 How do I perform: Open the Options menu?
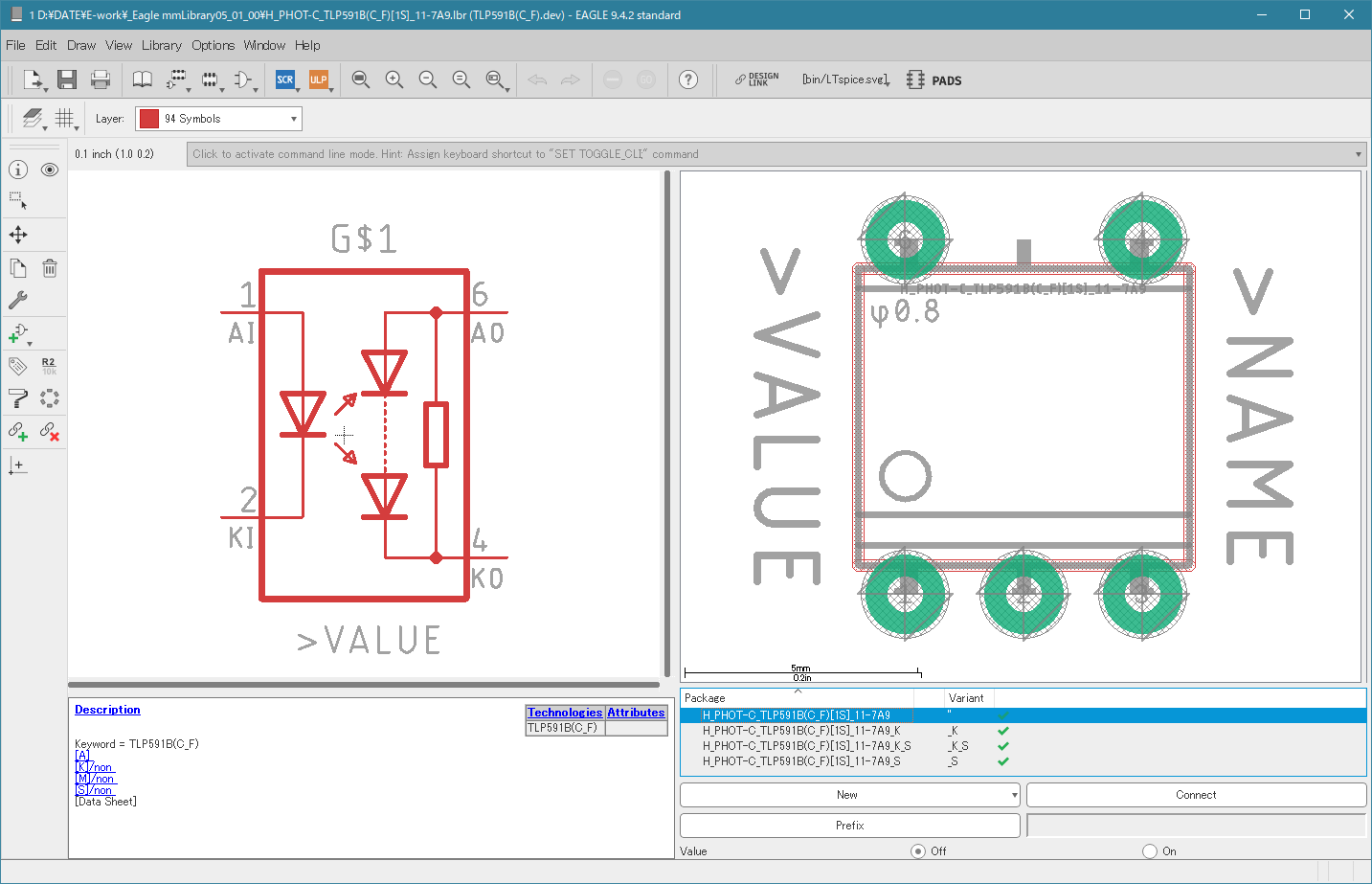pos(213,45)
